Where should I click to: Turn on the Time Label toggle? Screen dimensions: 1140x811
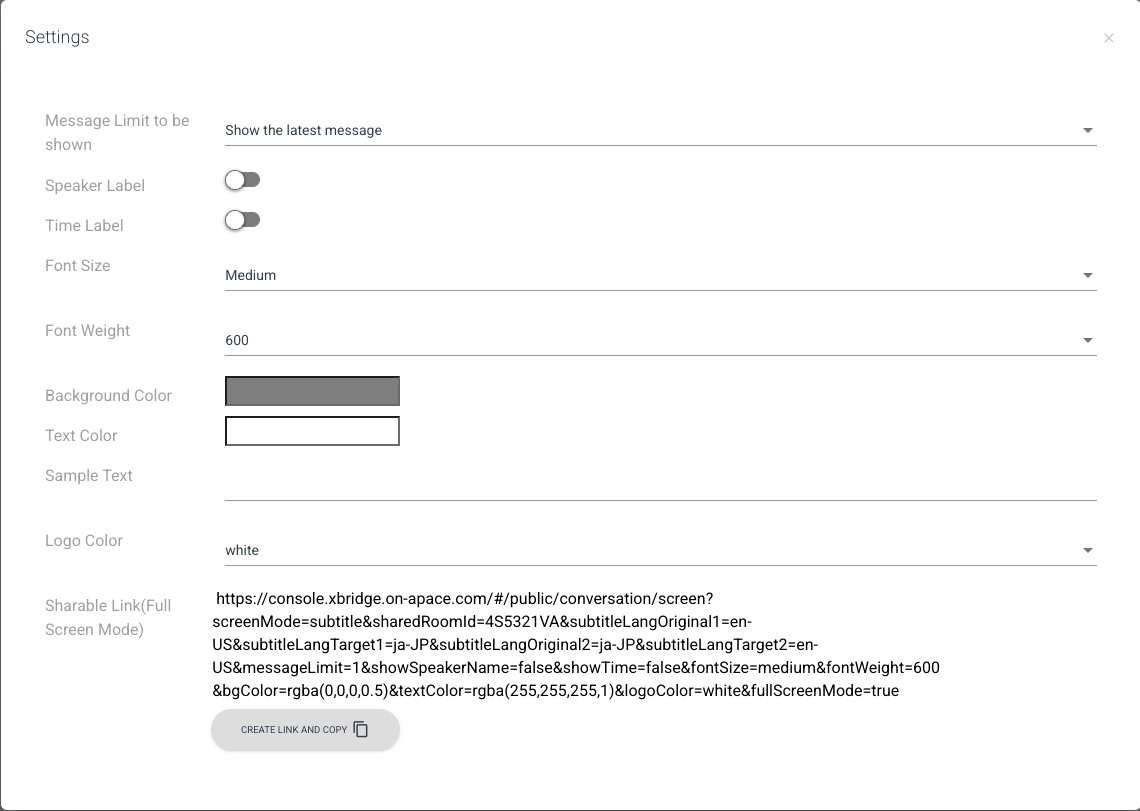(x=242, y=220)
